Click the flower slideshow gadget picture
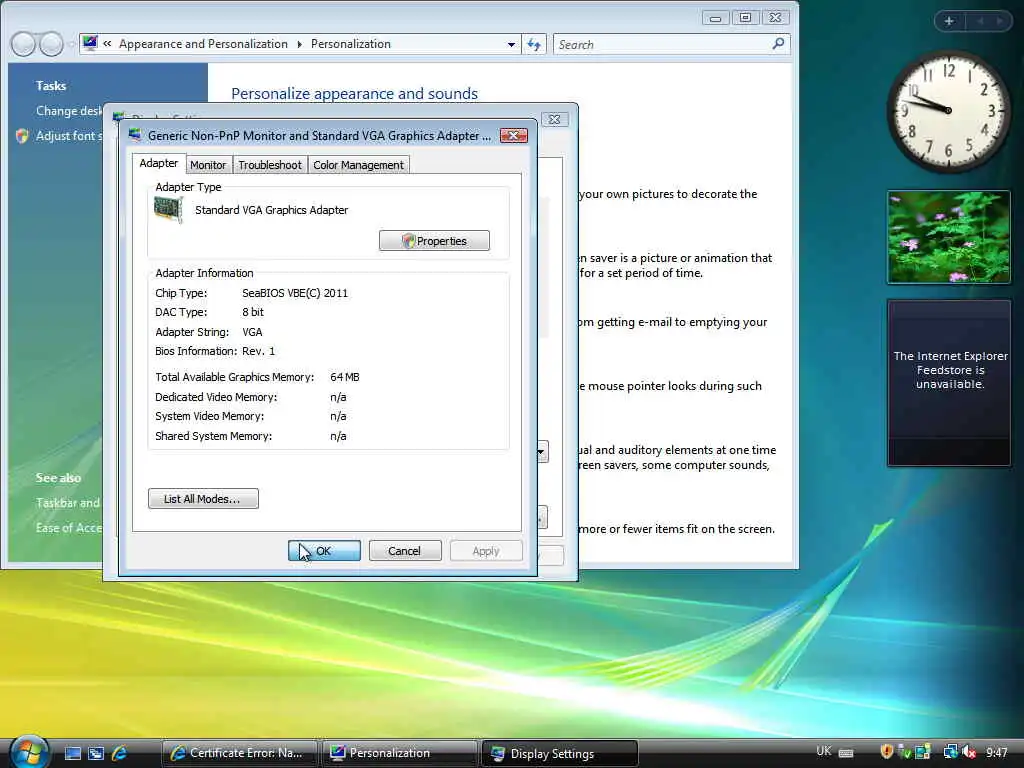Image resolution: width=1024 pixels, height=768 pixels. pyautogui.click(x=949, y=237)
